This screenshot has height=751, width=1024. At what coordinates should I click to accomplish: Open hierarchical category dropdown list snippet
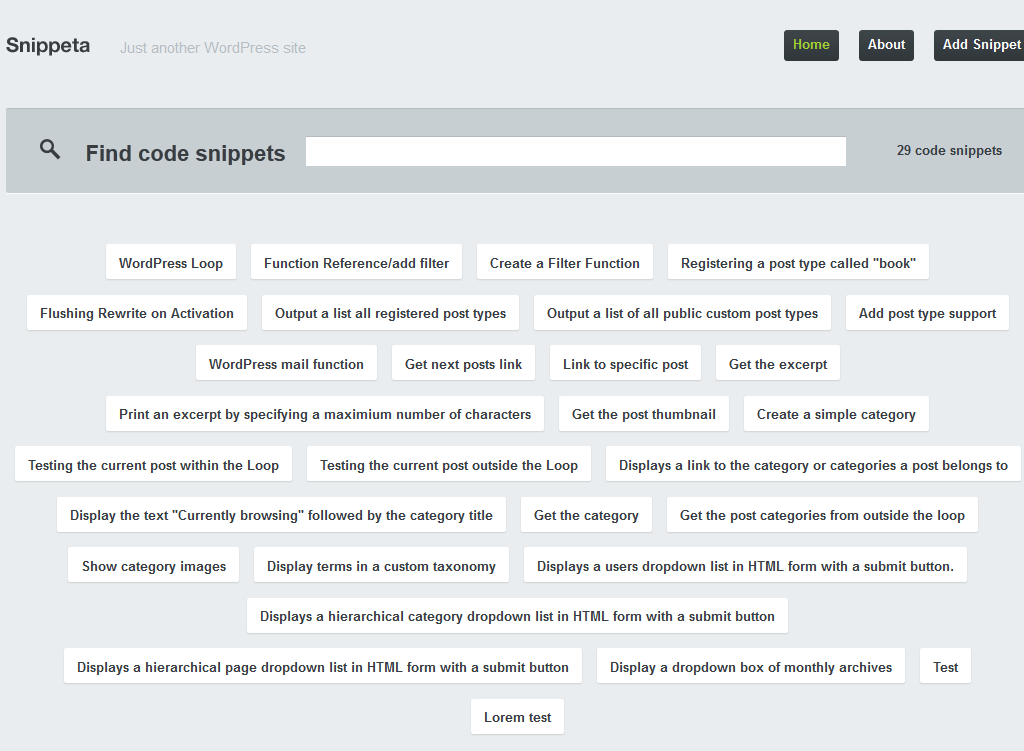point(517,616)
